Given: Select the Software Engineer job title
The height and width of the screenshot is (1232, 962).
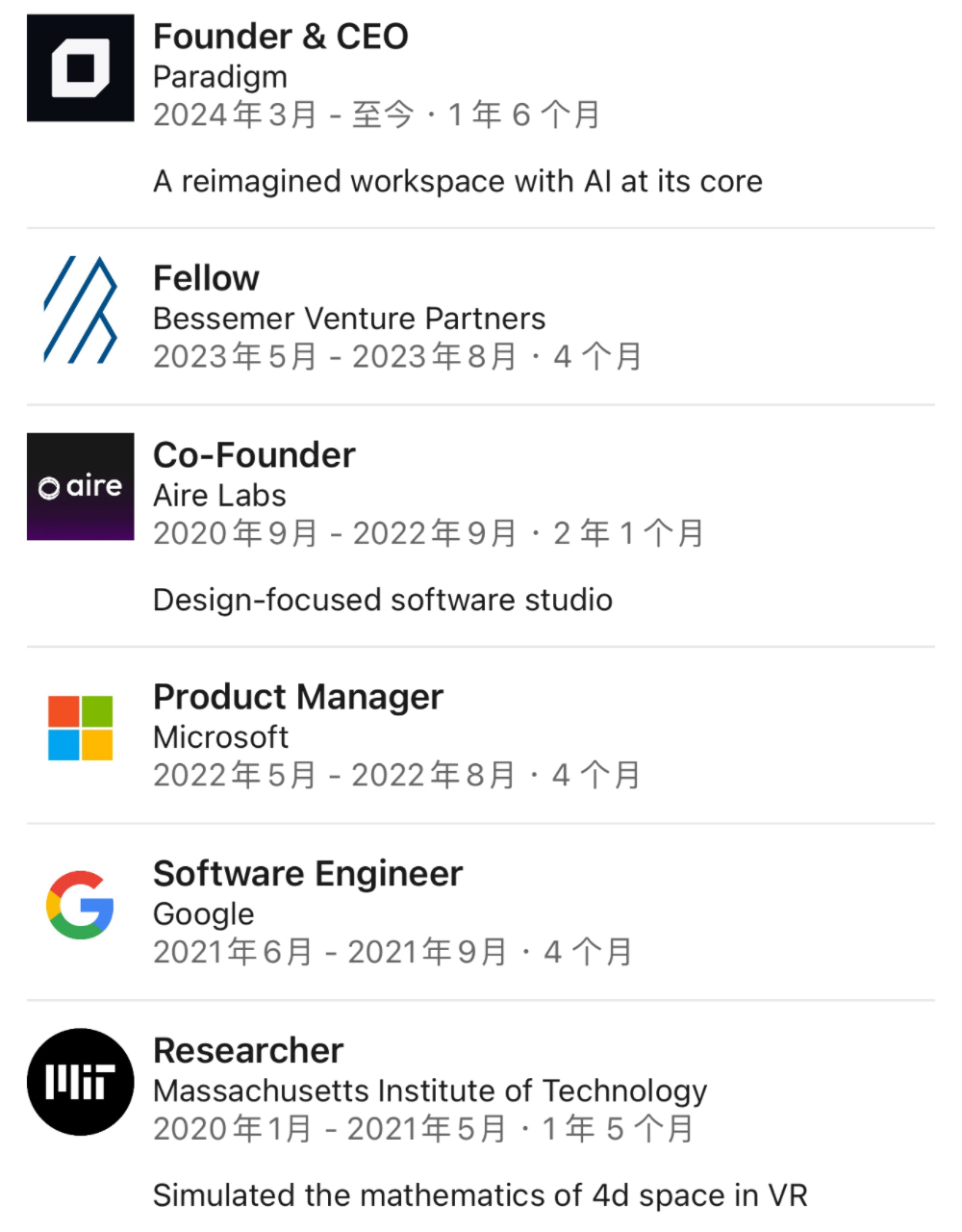Looking at the screenshot, I should (x=308, y=874).
